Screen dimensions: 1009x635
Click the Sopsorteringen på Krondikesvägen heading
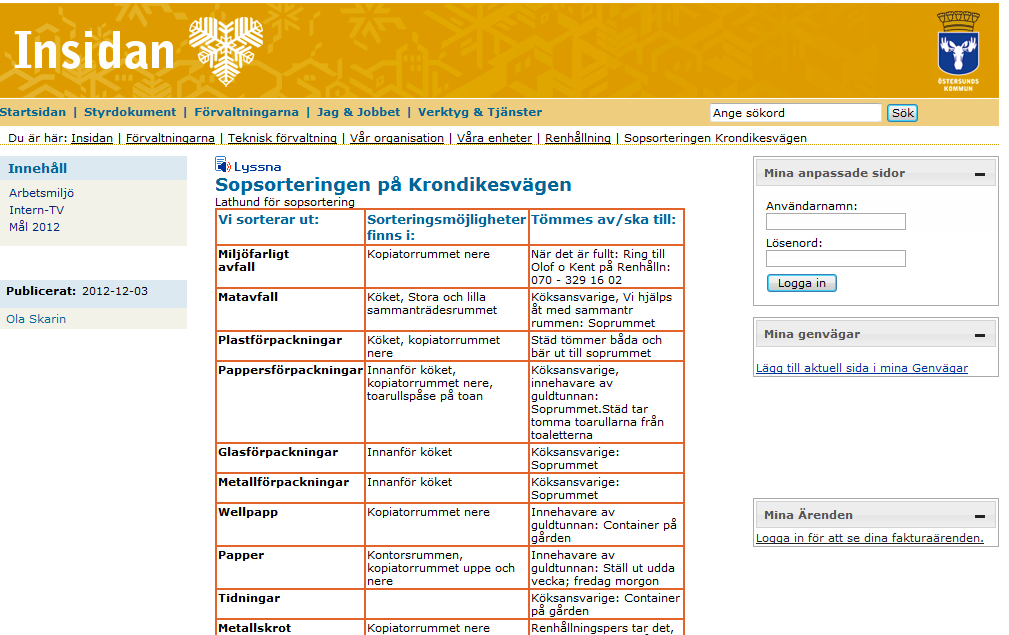tap(393, 185)
